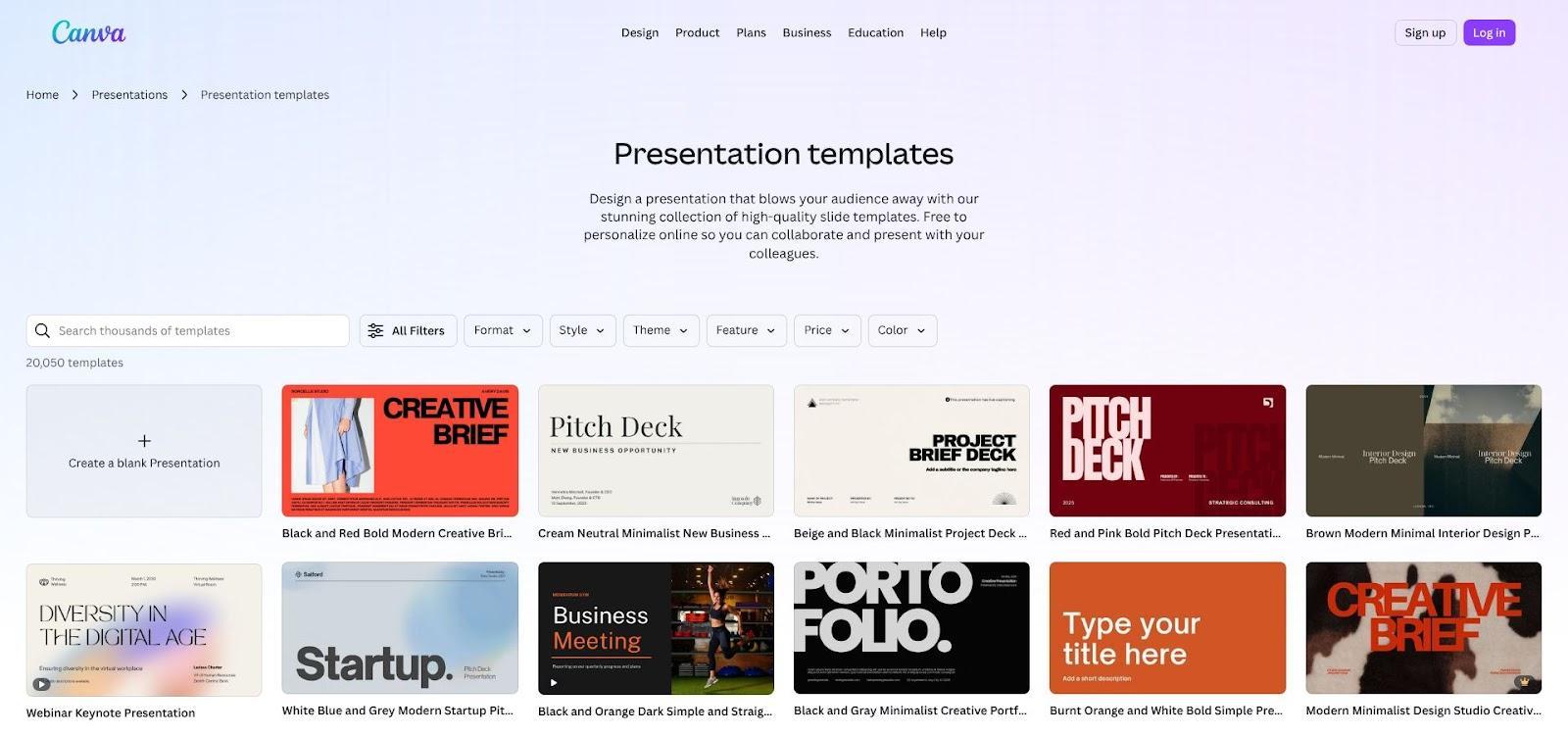Play the Webinar Keynote Presentation preview
1568x735 pixels.
click(41, 684)
